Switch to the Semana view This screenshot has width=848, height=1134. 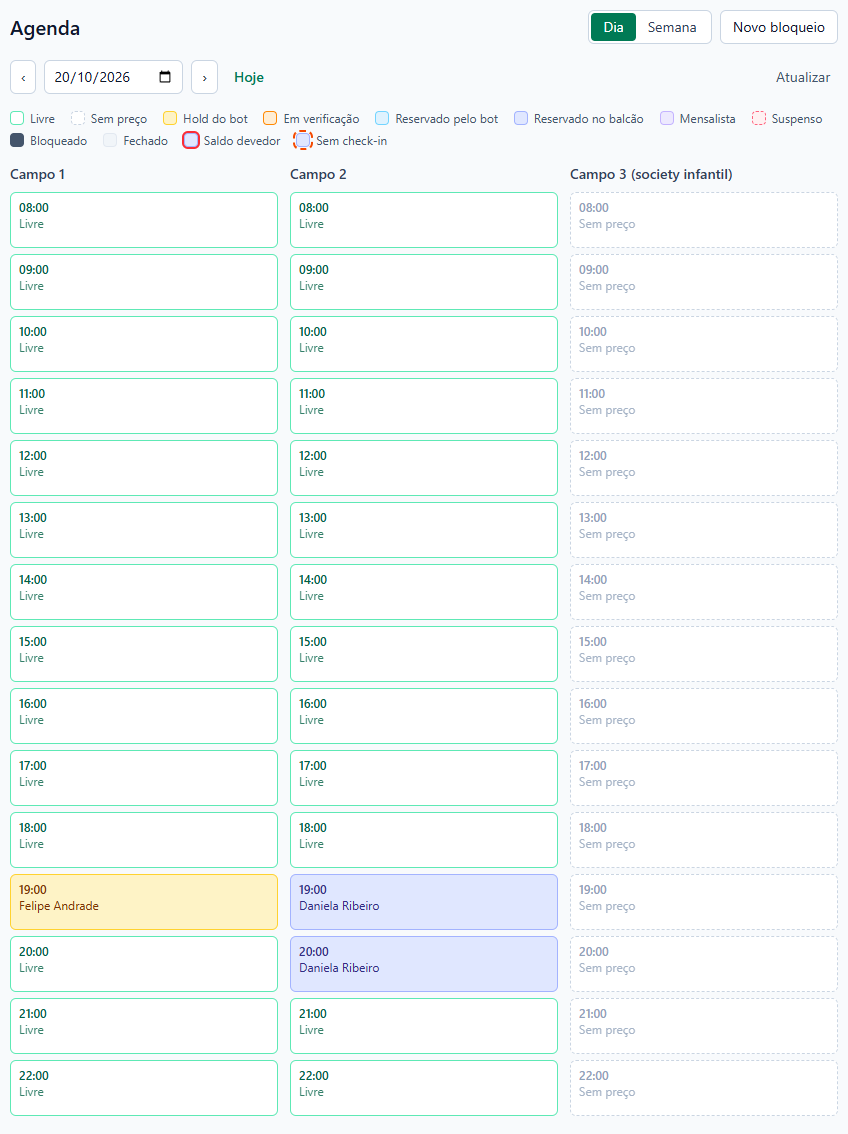pos(672,27)
